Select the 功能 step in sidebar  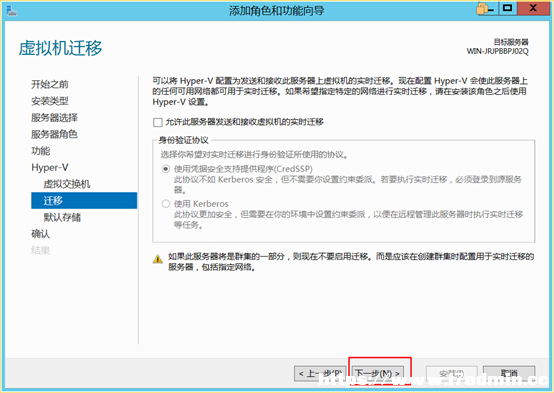(x=41, y=151)
